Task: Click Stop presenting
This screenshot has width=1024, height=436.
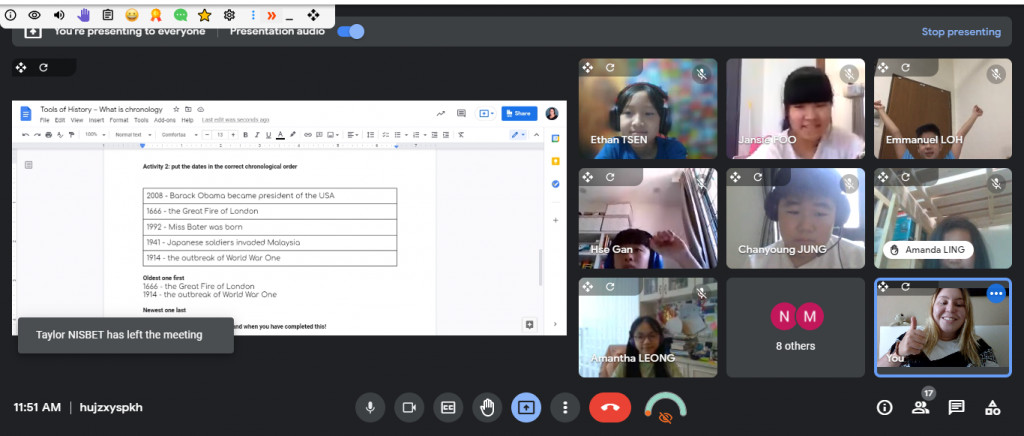Action: (960, 32)
